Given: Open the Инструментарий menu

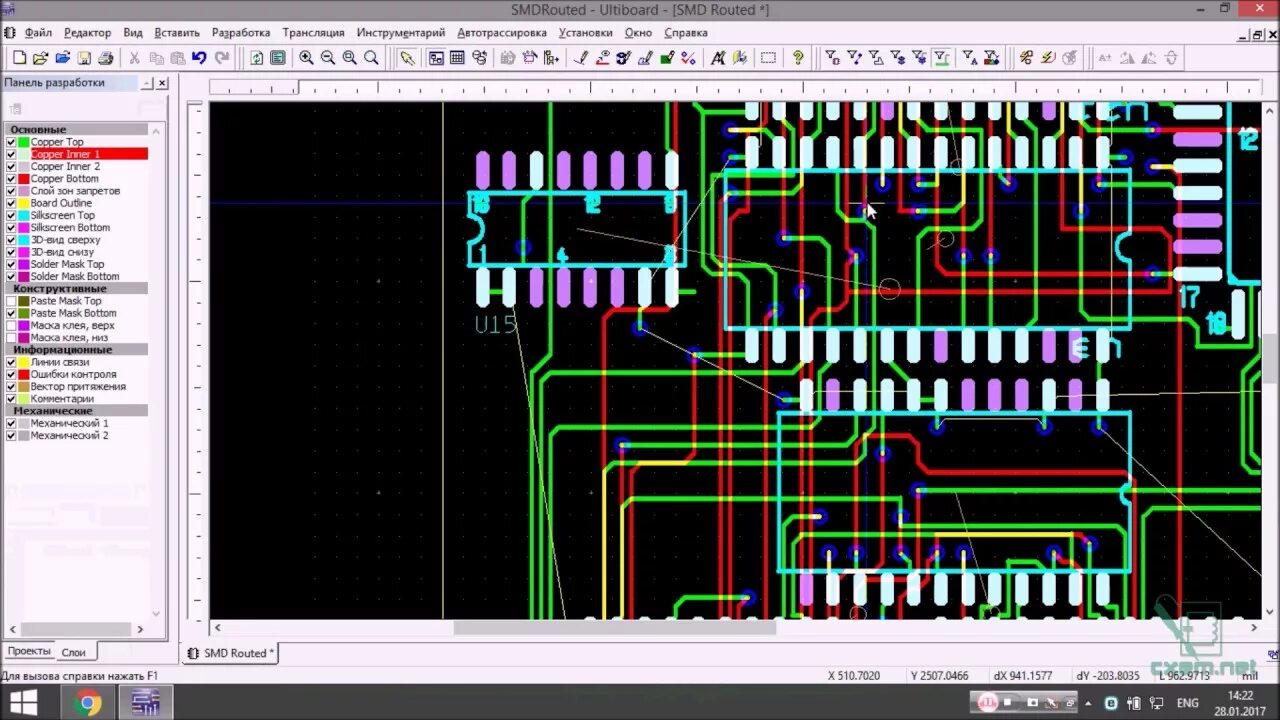Looking at the screenshot, I should pos(401,32).
